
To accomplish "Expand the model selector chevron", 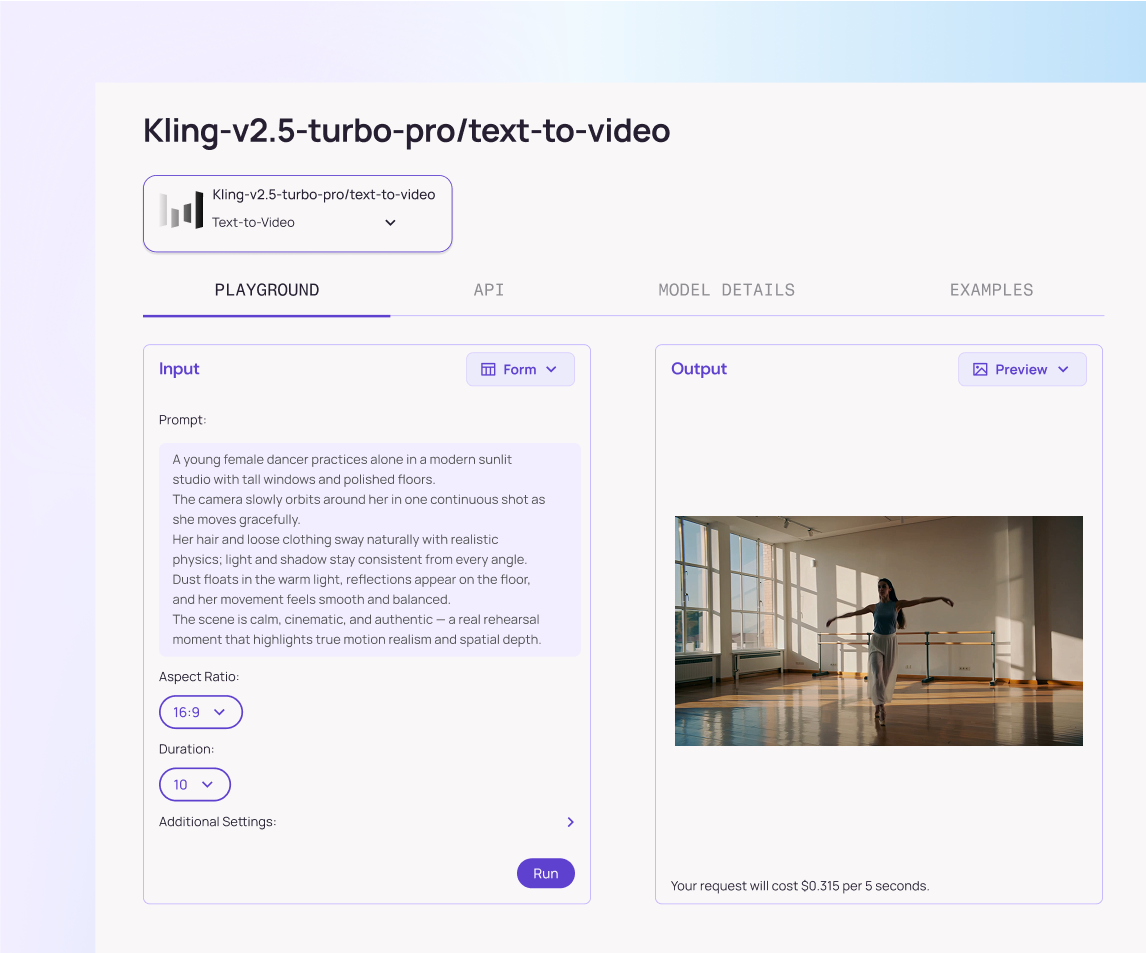I will (x=390, y=223).
